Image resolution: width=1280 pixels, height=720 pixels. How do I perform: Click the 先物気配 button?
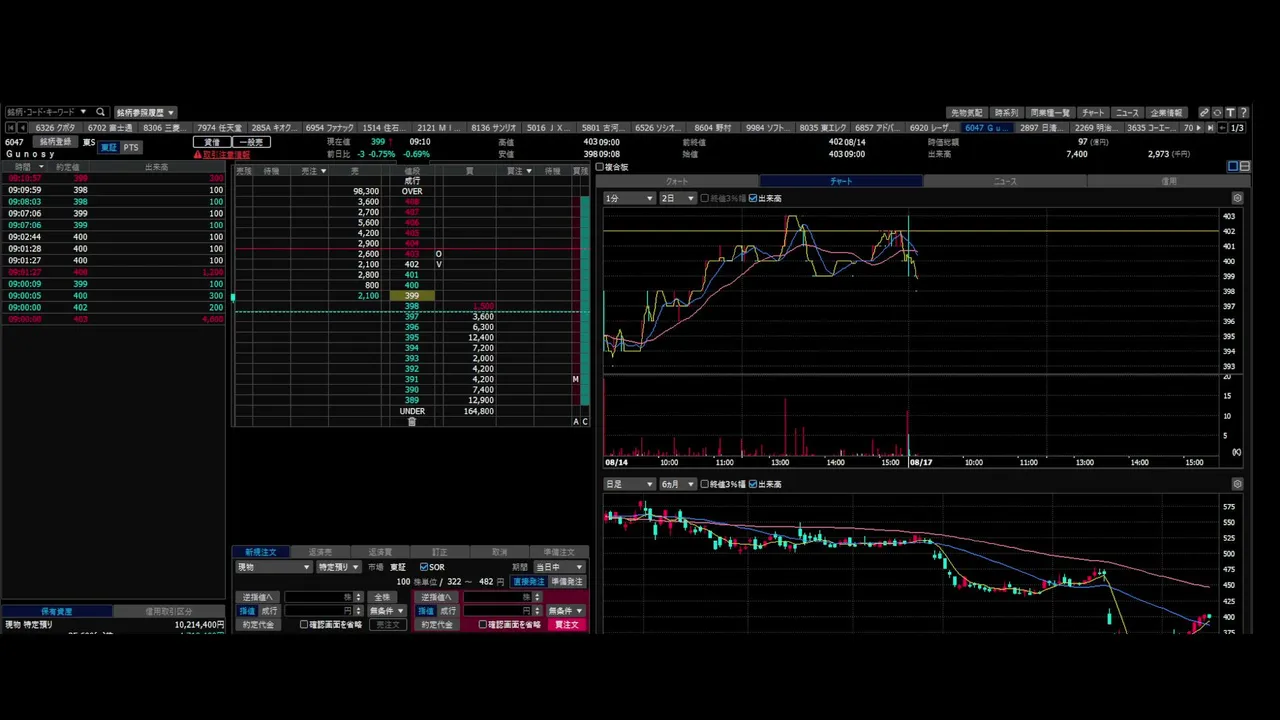click(967, 113)
